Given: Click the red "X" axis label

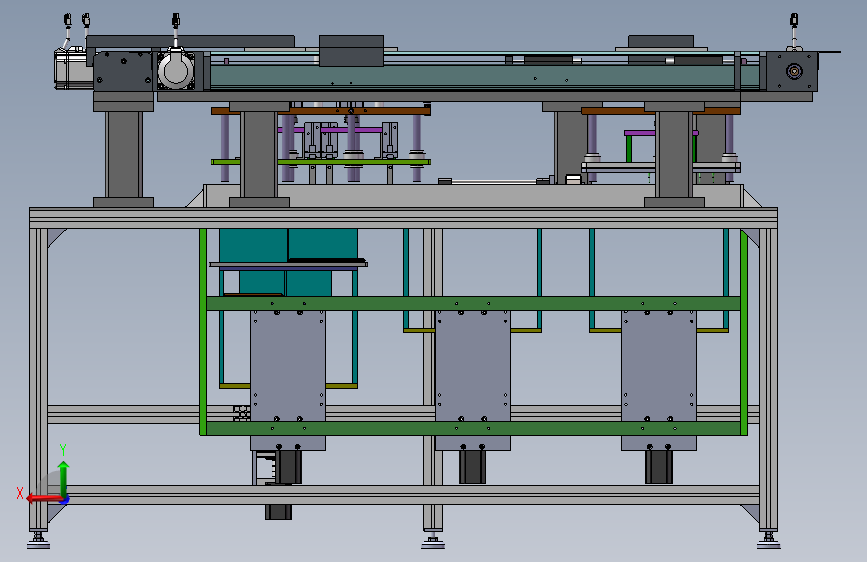Looking at the screenshot, I should pyautogui.click(x=20, y=493).
